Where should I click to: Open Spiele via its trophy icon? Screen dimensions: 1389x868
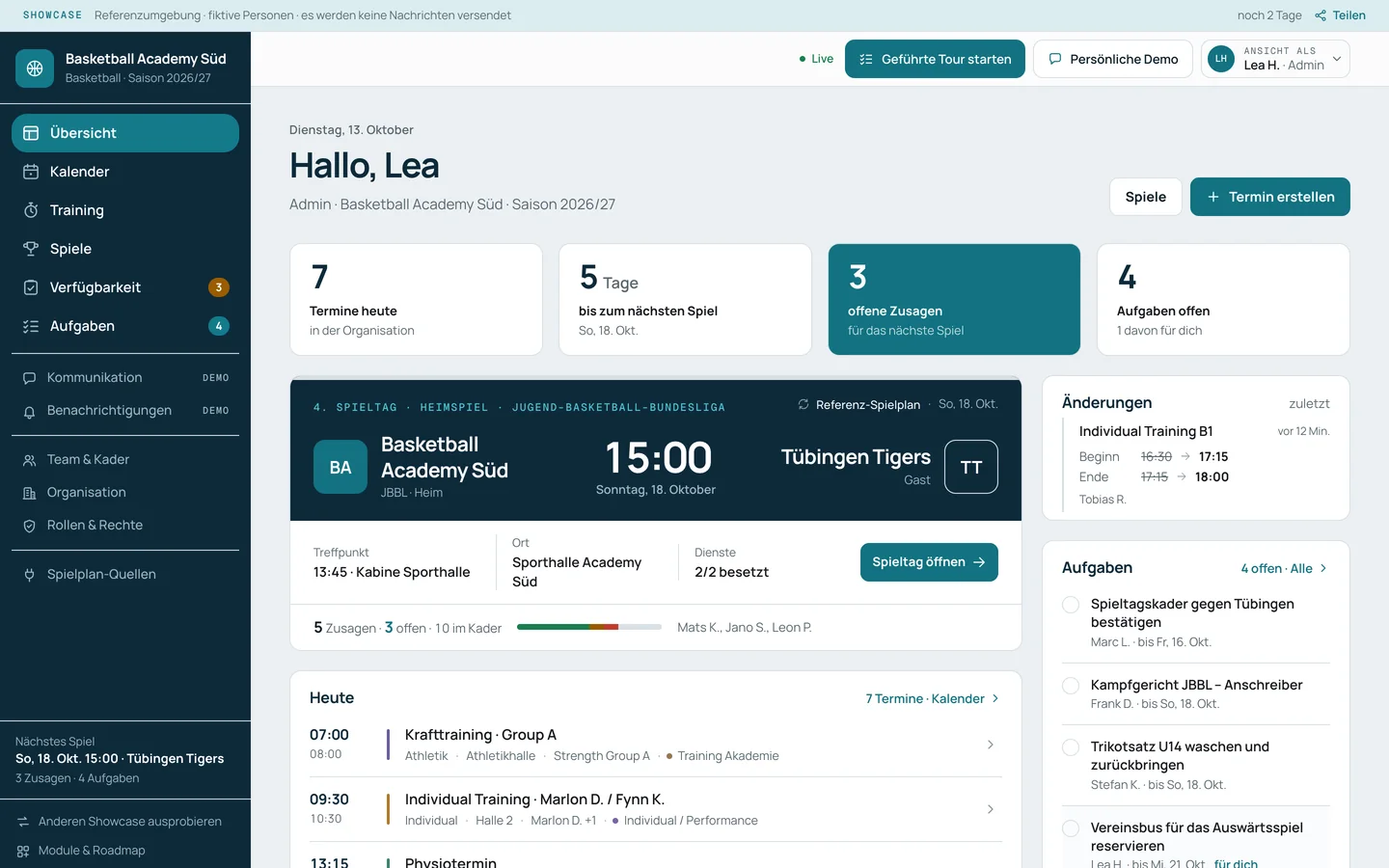click(x=31, y=249)
